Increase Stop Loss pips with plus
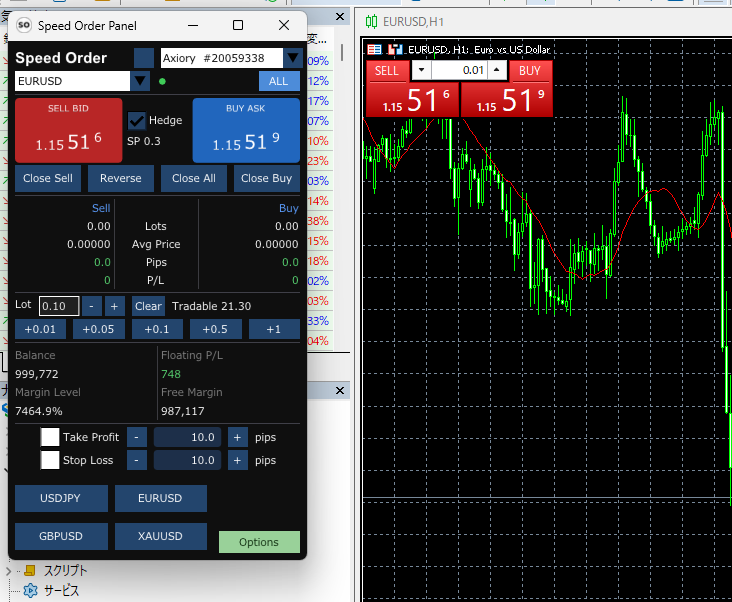The height and width of the screenshot is (602, 732). pyautogui.click(x=238, y=460)
